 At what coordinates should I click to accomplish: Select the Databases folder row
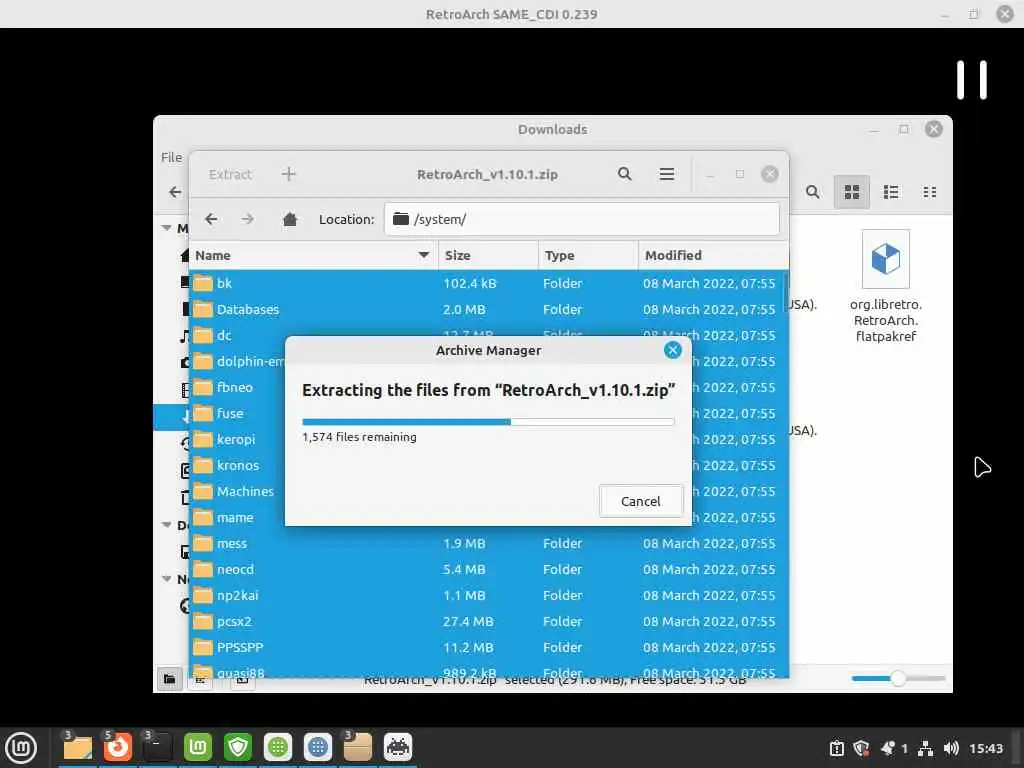488,310
